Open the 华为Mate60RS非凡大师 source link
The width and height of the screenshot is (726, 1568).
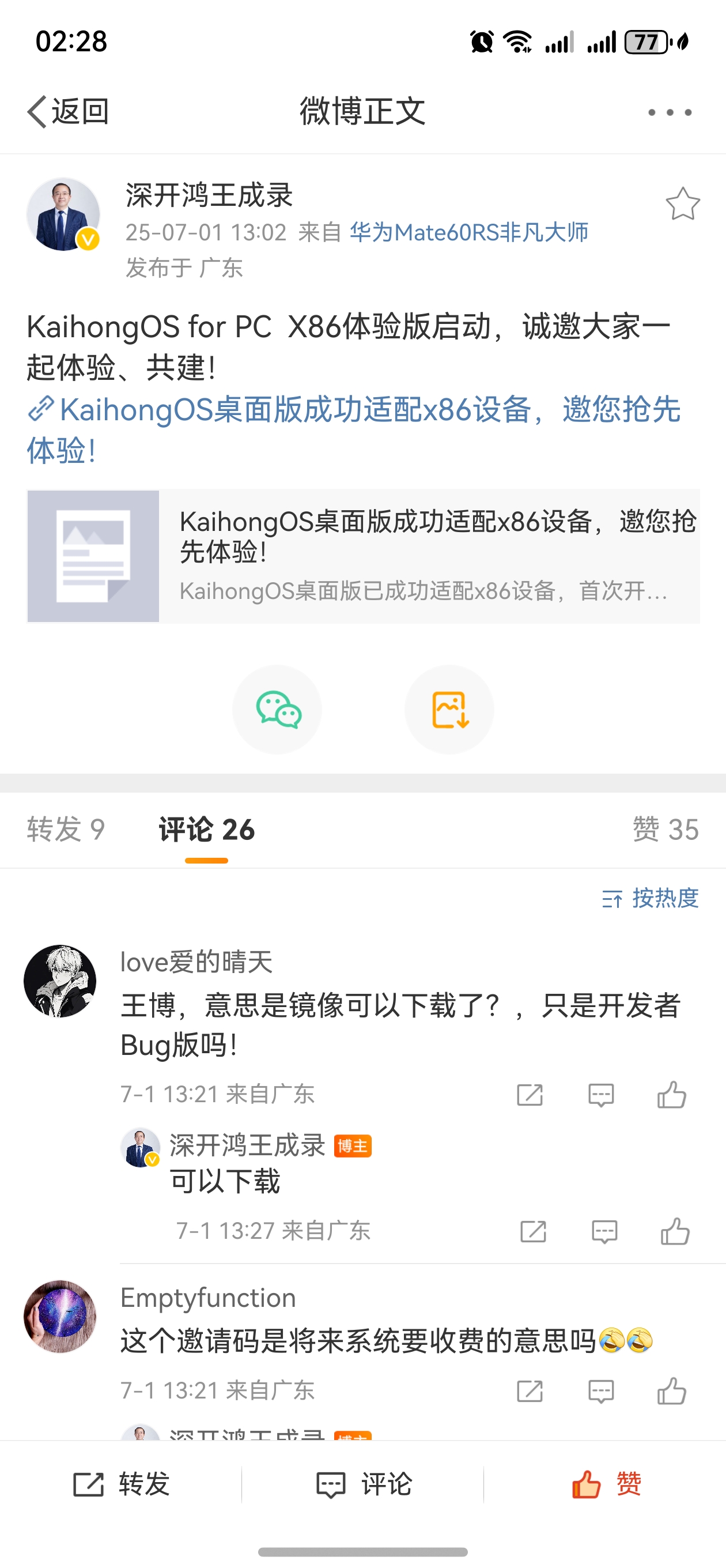click(468, 233)
